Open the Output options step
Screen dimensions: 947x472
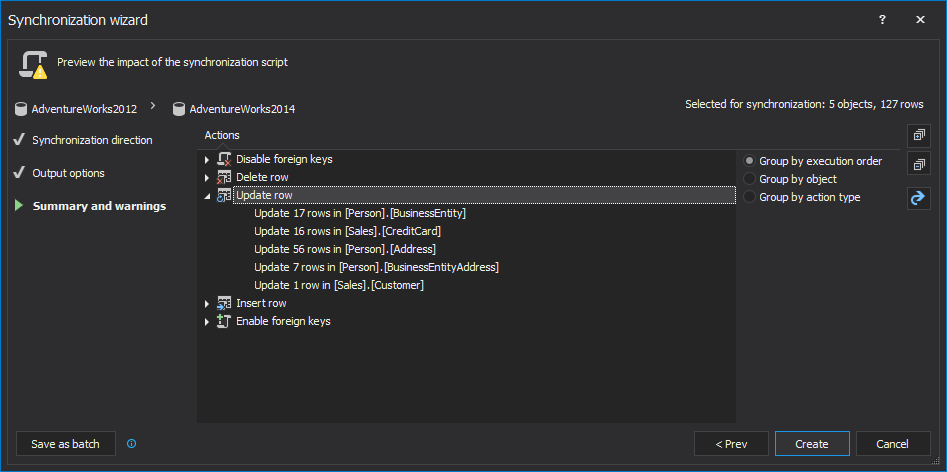(x=68, y=173)
